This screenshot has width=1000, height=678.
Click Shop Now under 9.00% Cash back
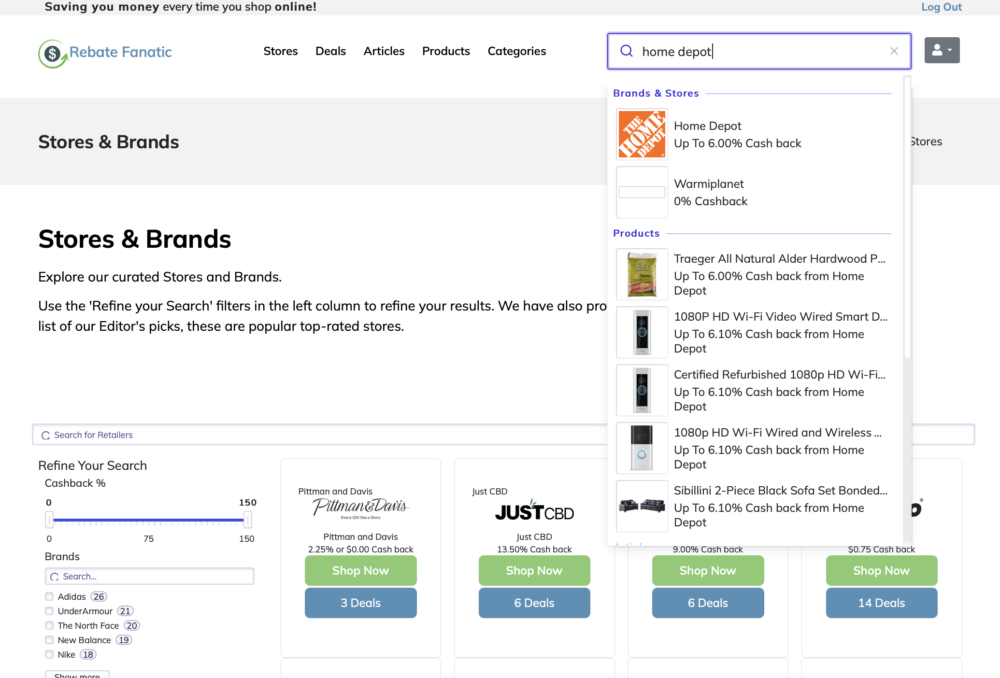708,570
